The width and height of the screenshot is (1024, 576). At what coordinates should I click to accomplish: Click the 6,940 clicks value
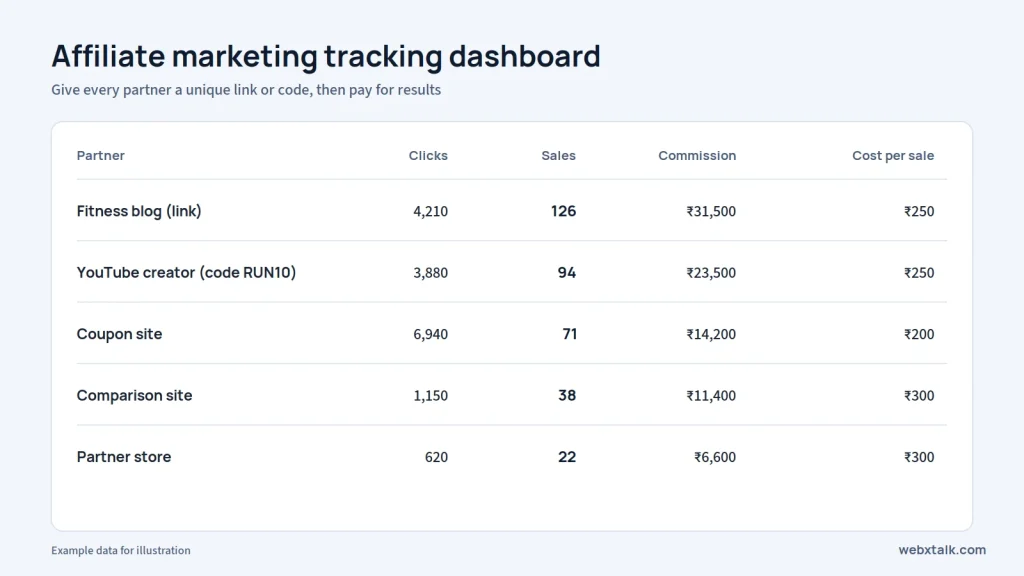(430, 334)
